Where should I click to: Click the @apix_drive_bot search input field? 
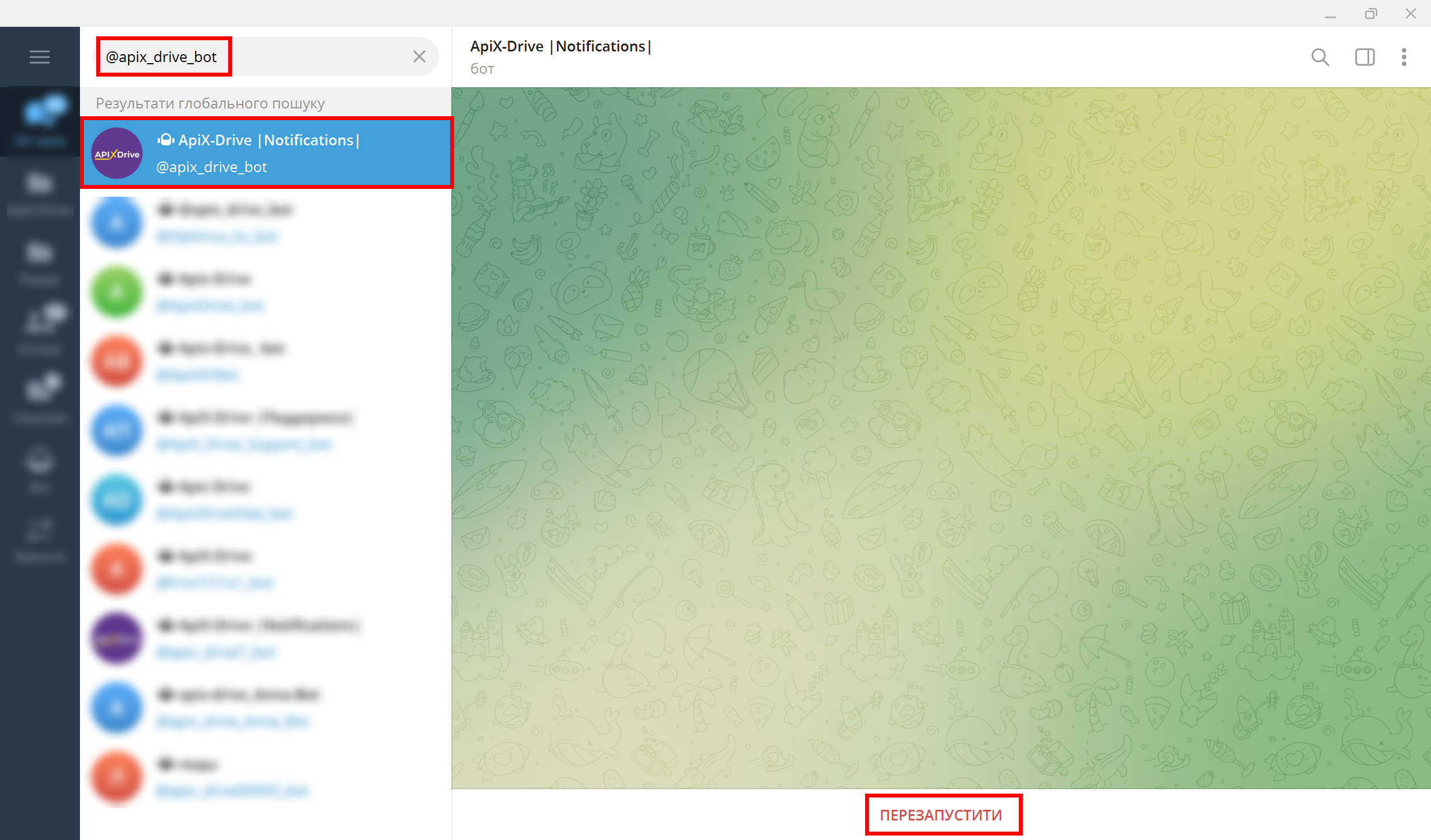266,57
